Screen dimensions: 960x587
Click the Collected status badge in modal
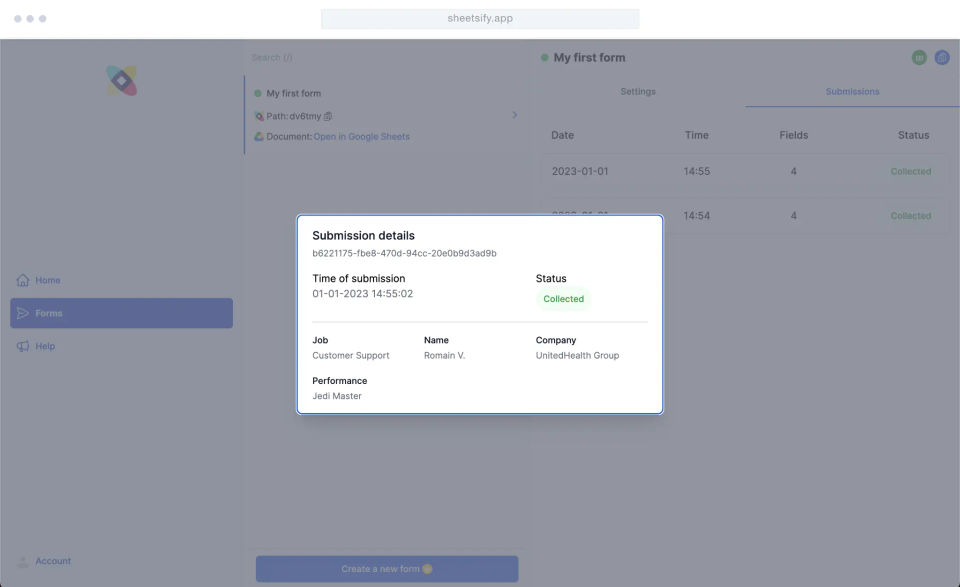tap(563, 299)
